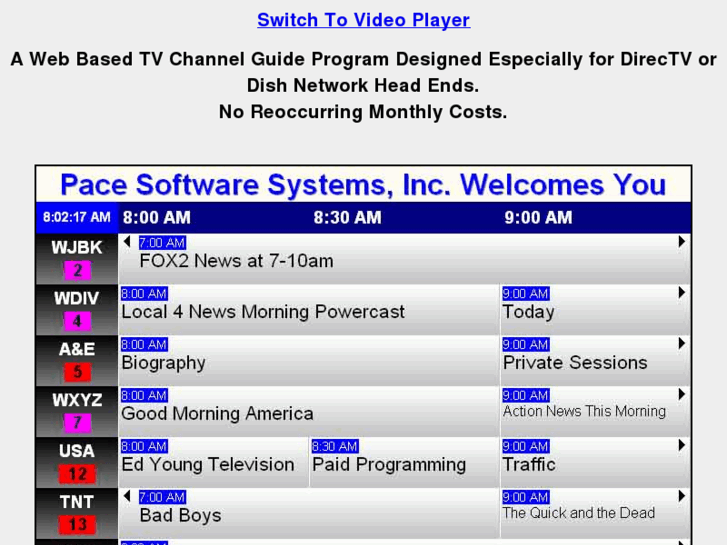Click right arrow in USA row
727x545 pixels.
(682, 445)
